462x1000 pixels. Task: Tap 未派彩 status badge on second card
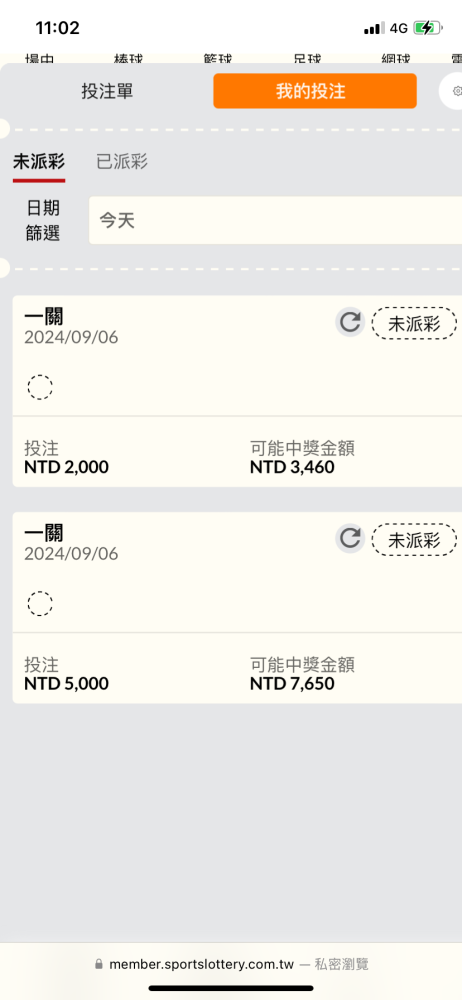click(414, 541)
